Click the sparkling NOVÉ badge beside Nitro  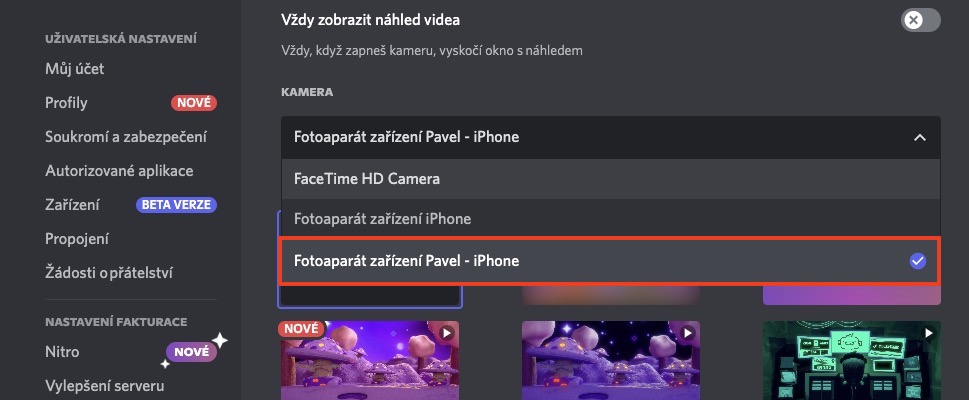coord(190,352)
